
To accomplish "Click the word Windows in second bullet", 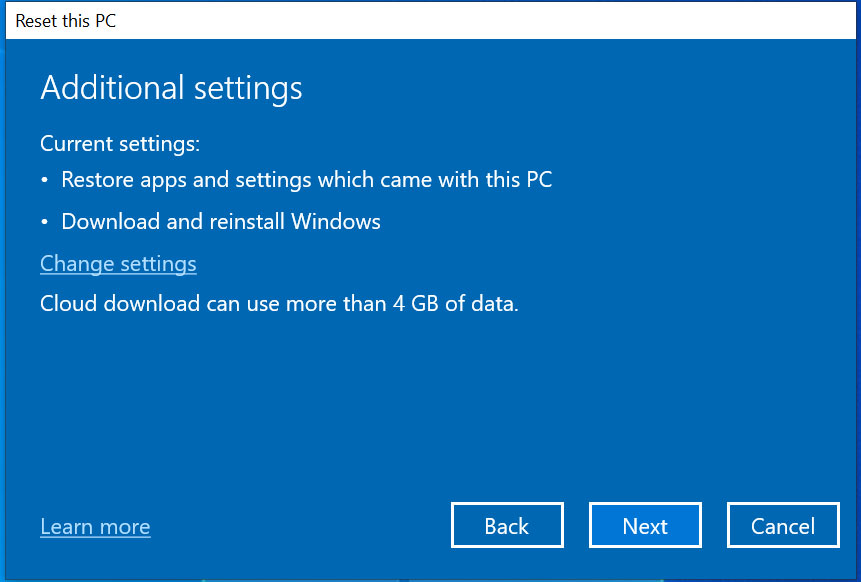I will 336,222.
